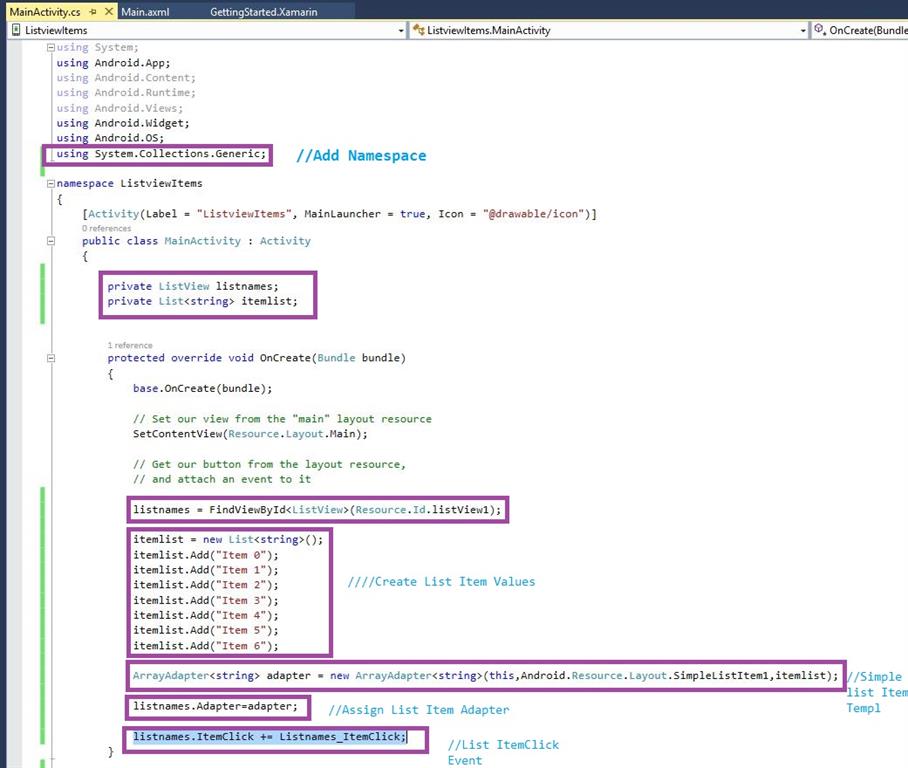Expand the ListviewItems.MainActivity type dropdown arrow
This screenshot has height=768, width=908.
(x=803, y=31)
